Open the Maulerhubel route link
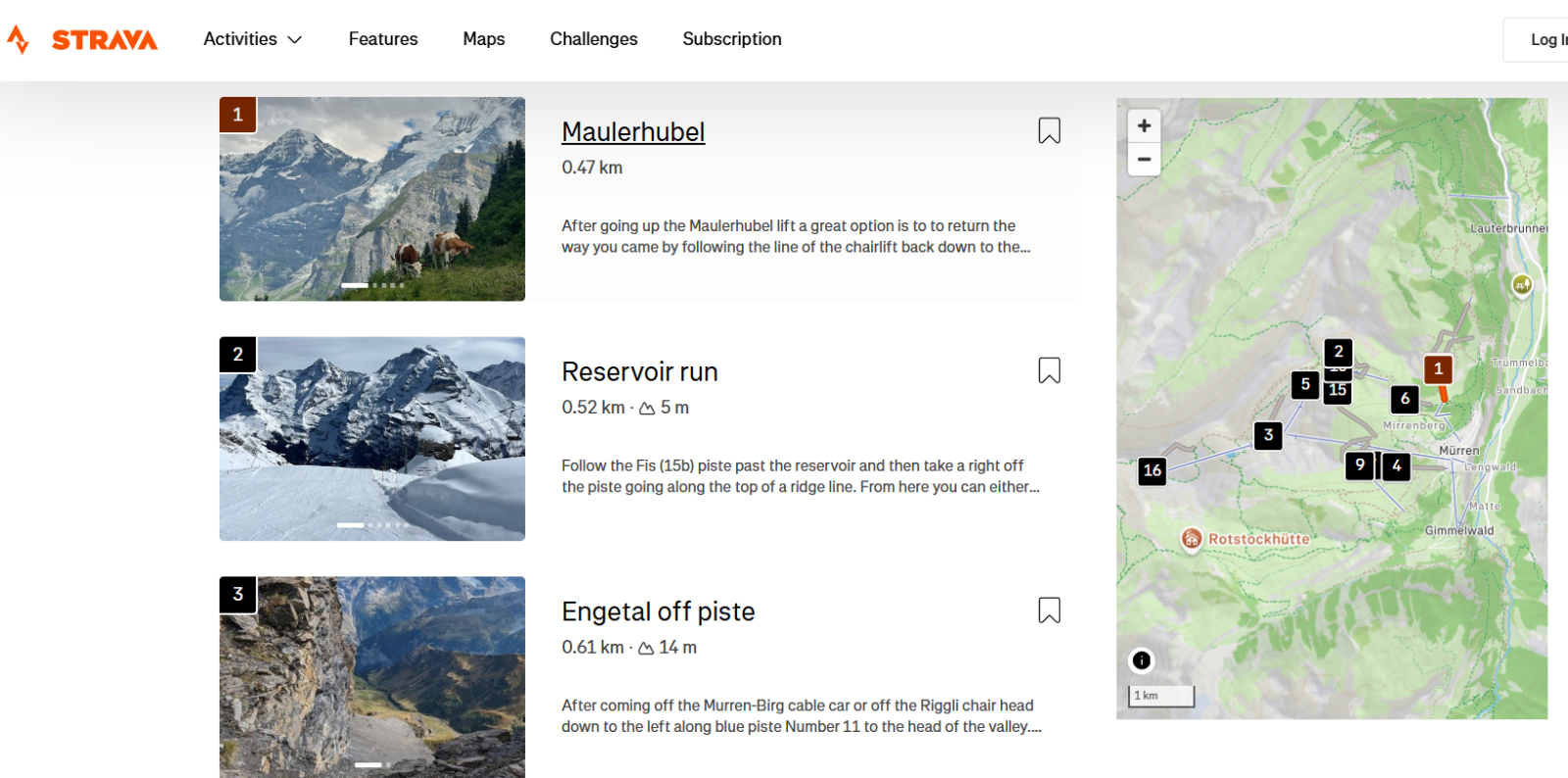Viewport: 1568px width, 778px height. point(633,131)
